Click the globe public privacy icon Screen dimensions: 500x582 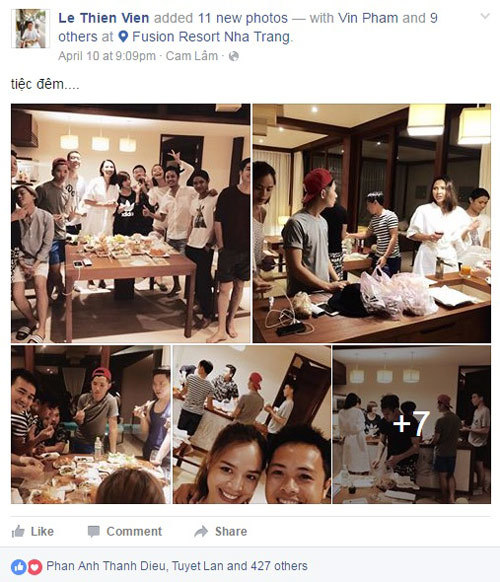point(234,56)
